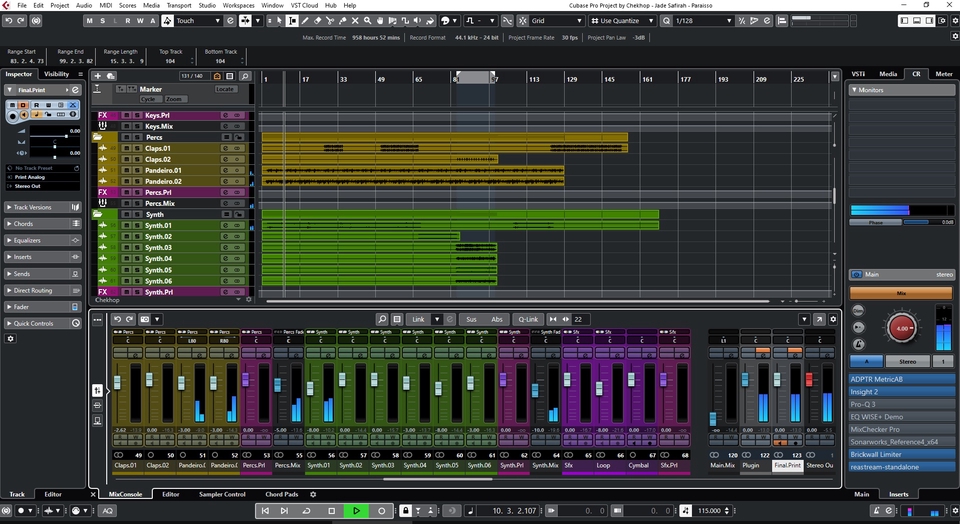
Task: Select the Mute X tool
Action: click(355, 20)
